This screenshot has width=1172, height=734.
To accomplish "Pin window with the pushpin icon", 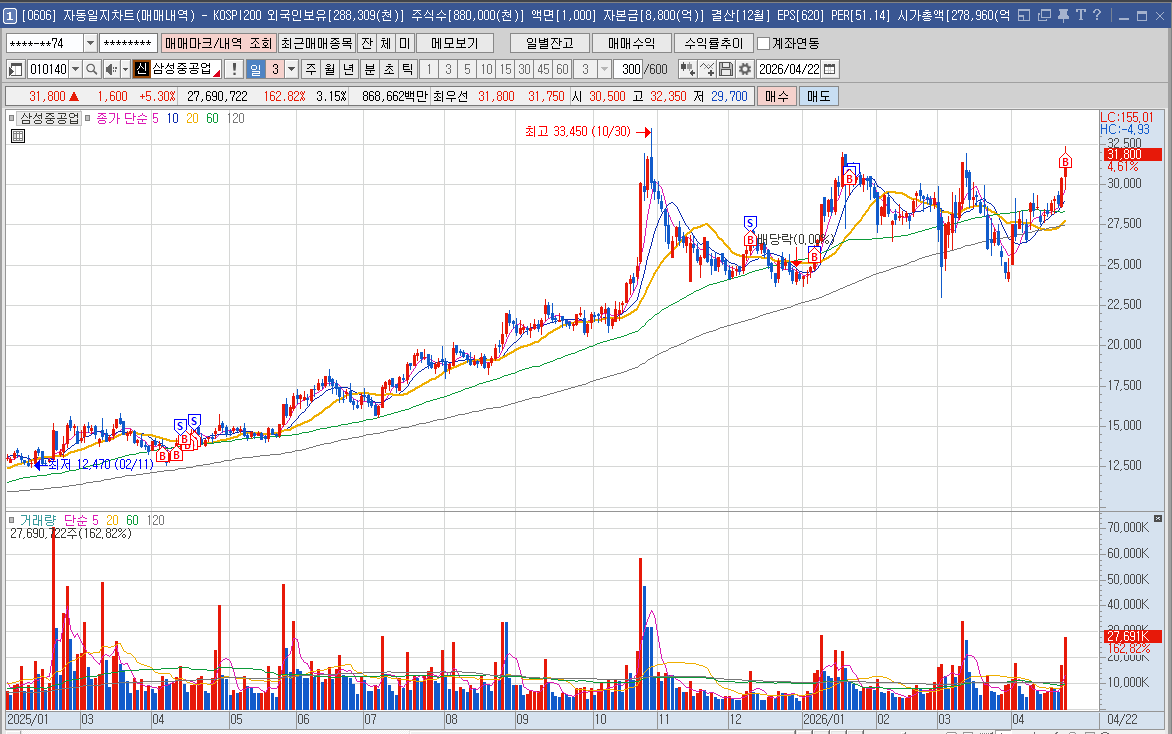I will 1062,15.
